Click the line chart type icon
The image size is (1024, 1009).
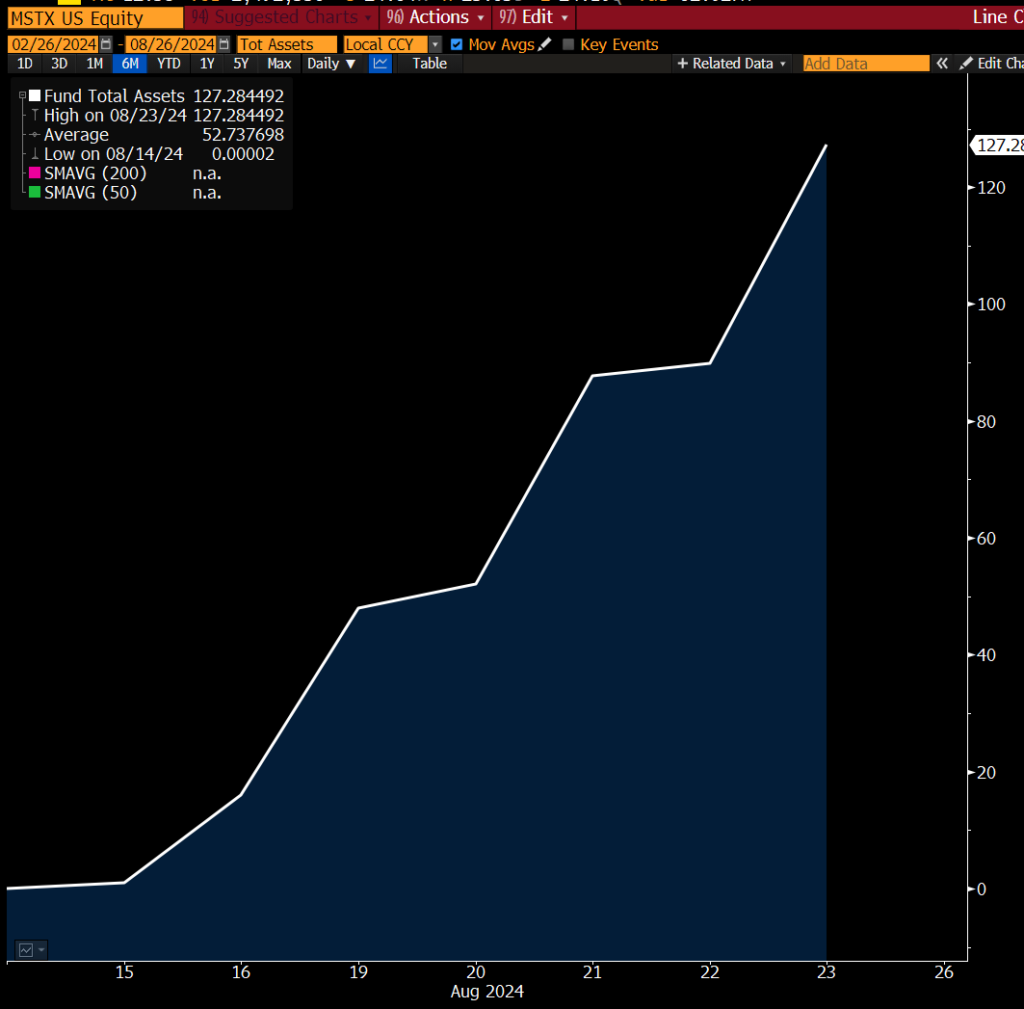[x=380, y=63]
